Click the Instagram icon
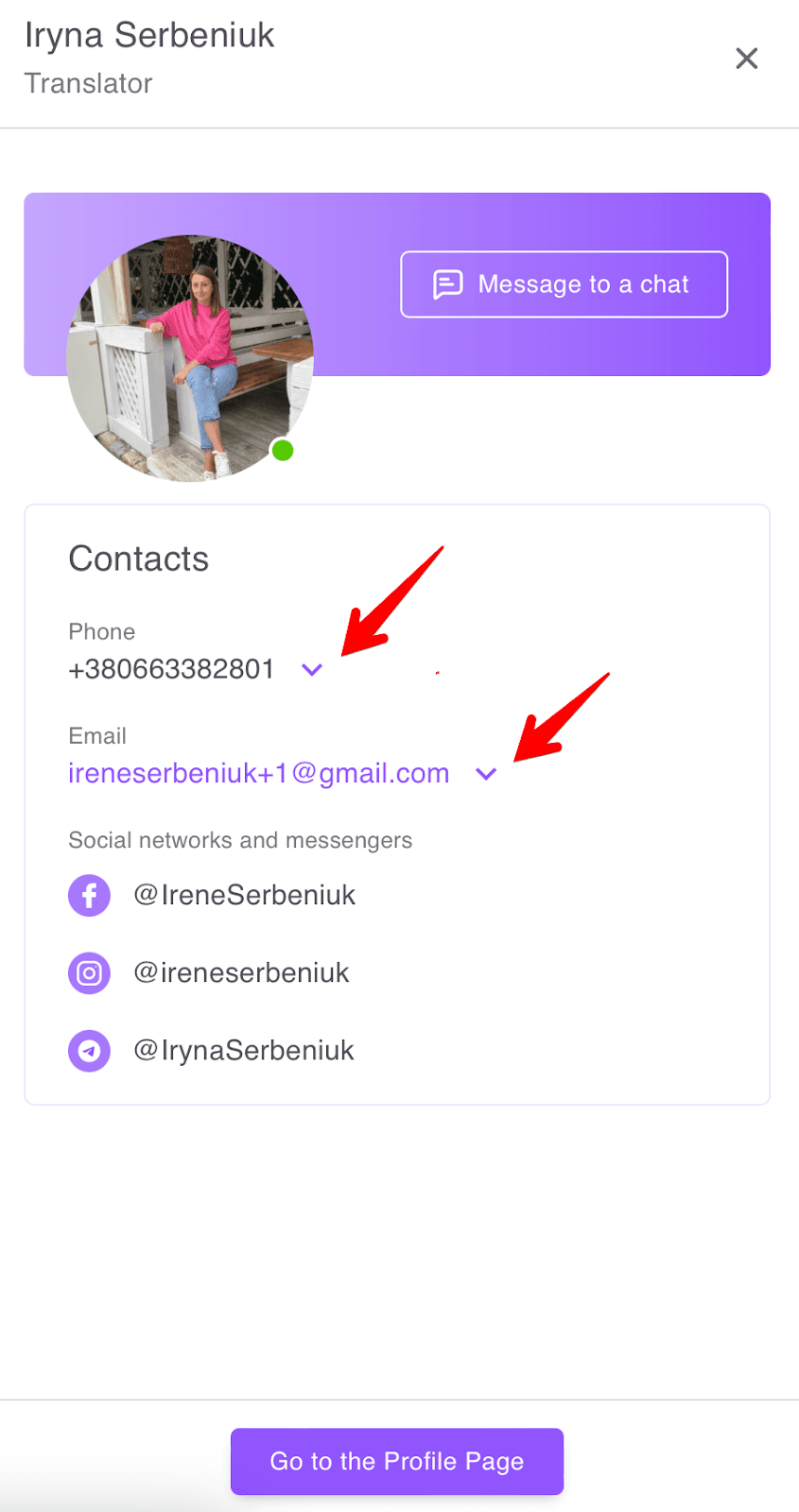 [89, 972]
